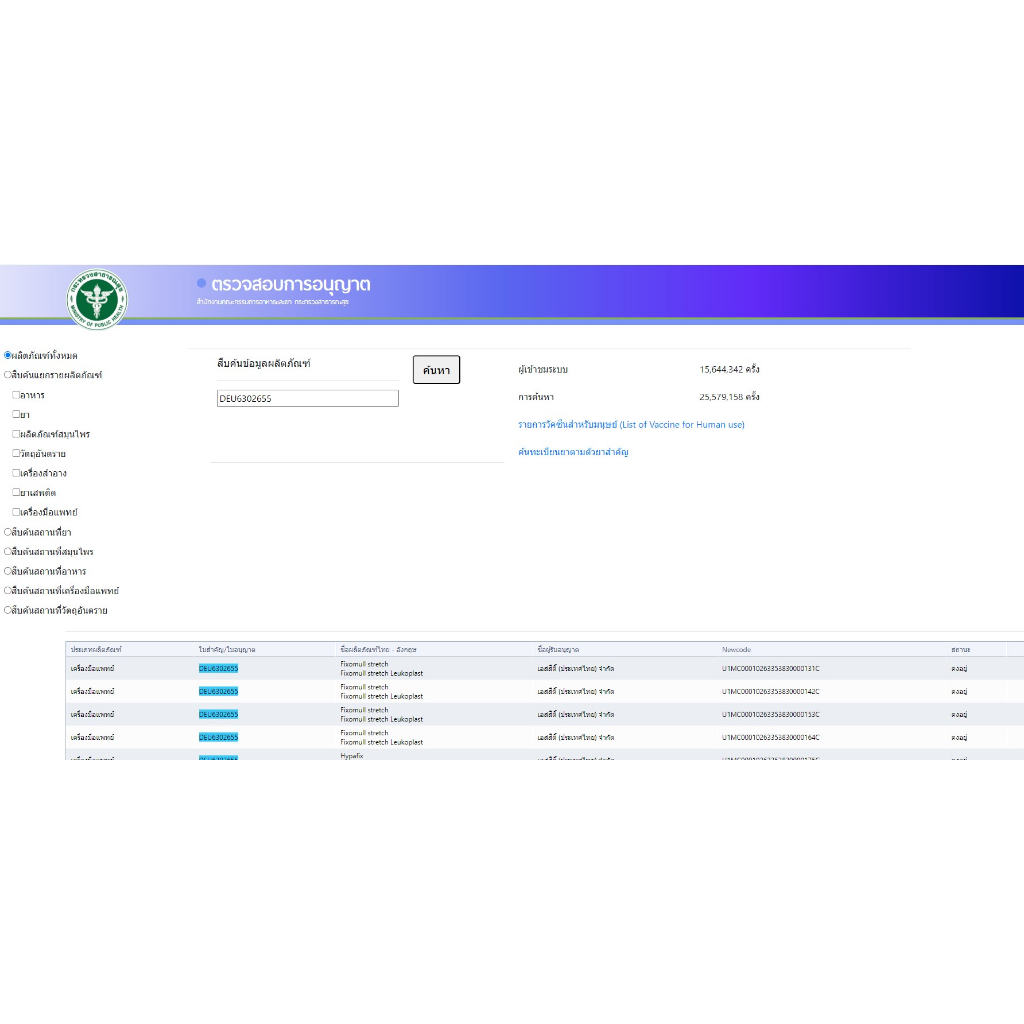Select the สืบค้นแยกรายผลิตภัณฑ์ radio option
This screenshot has width=1024, height=1024.
tap(8, 375)
